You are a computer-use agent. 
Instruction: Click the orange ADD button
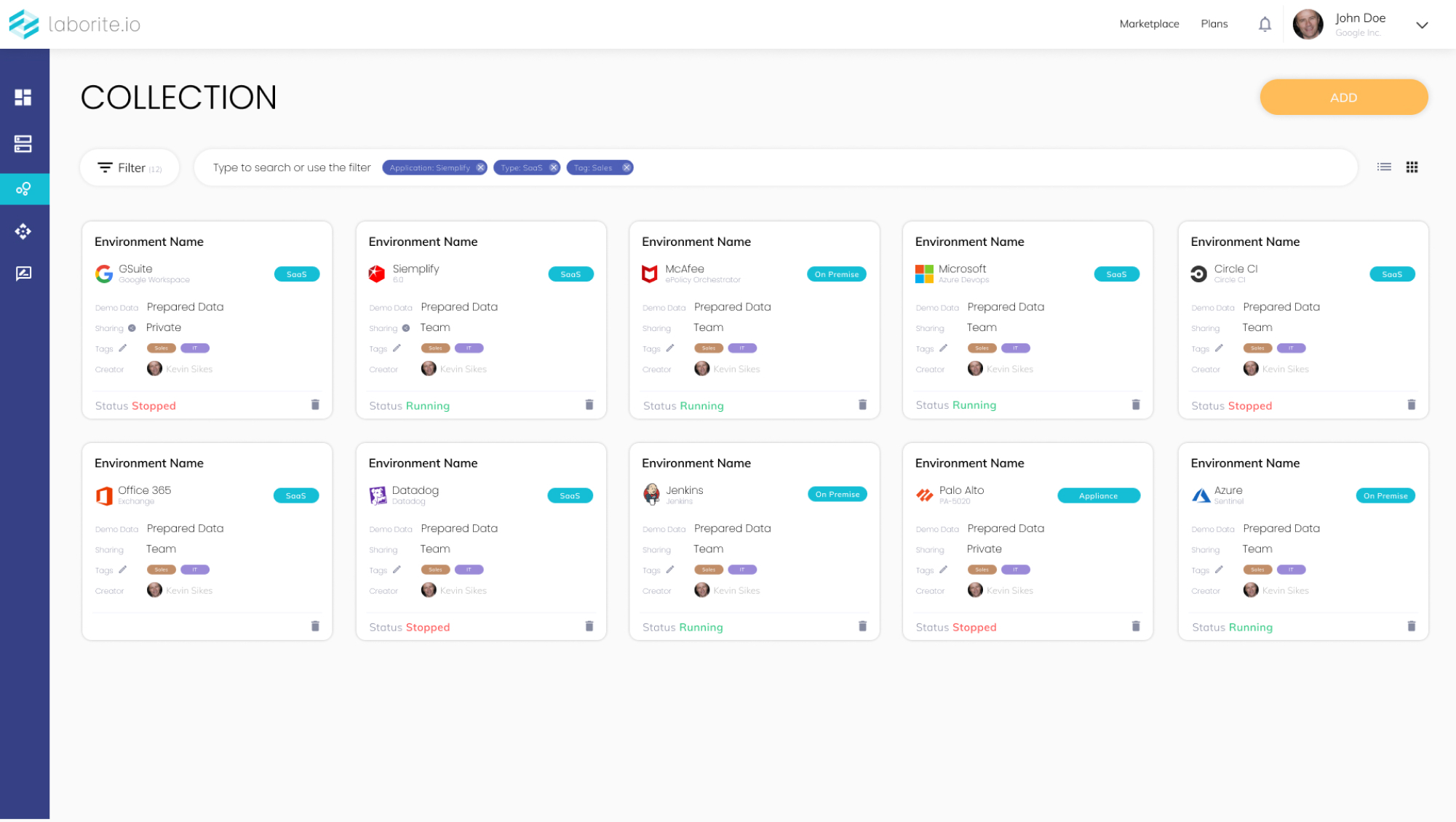coord(1343,97)
